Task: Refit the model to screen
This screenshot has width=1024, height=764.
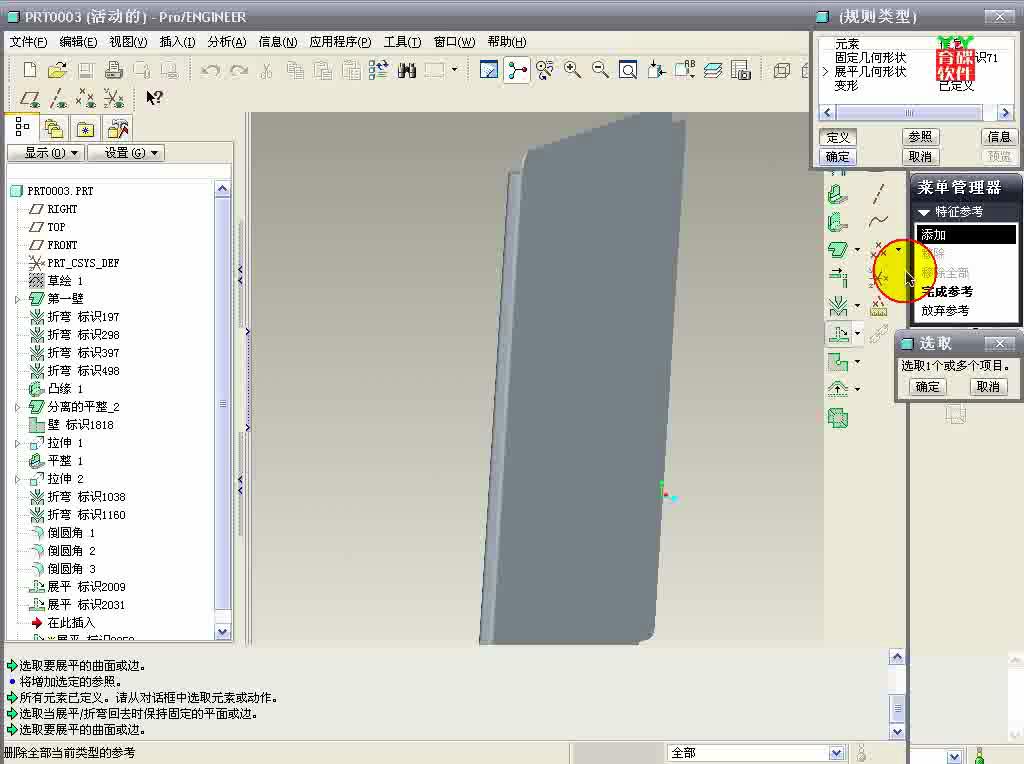Action: pyautogui.click(x=628, y=70)
